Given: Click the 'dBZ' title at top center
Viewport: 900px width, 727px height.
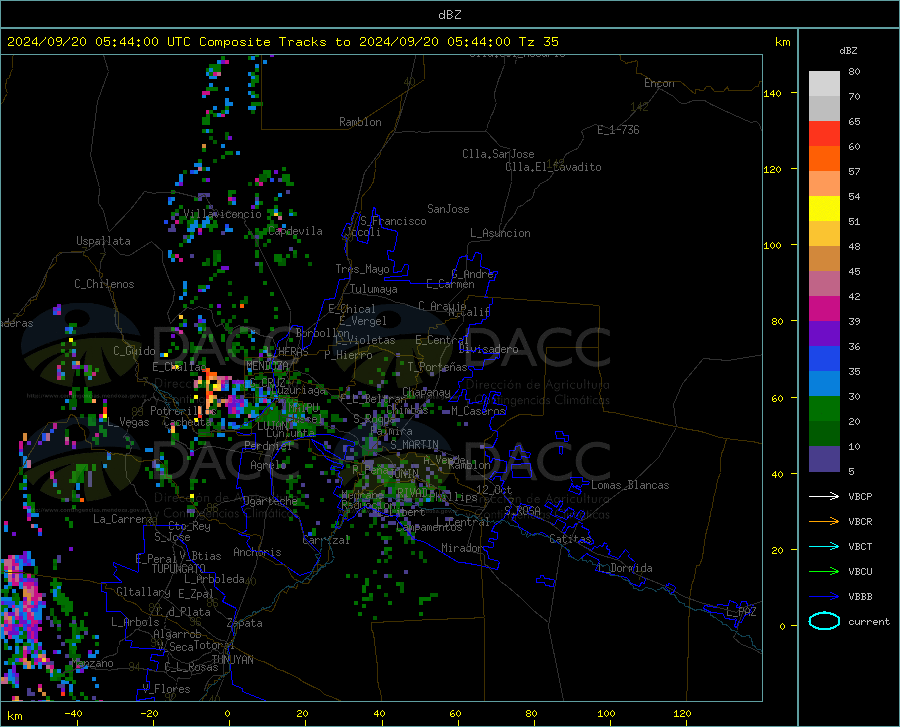Looking at the screenshot, I should pyautogui.click(x=450, y=15).
